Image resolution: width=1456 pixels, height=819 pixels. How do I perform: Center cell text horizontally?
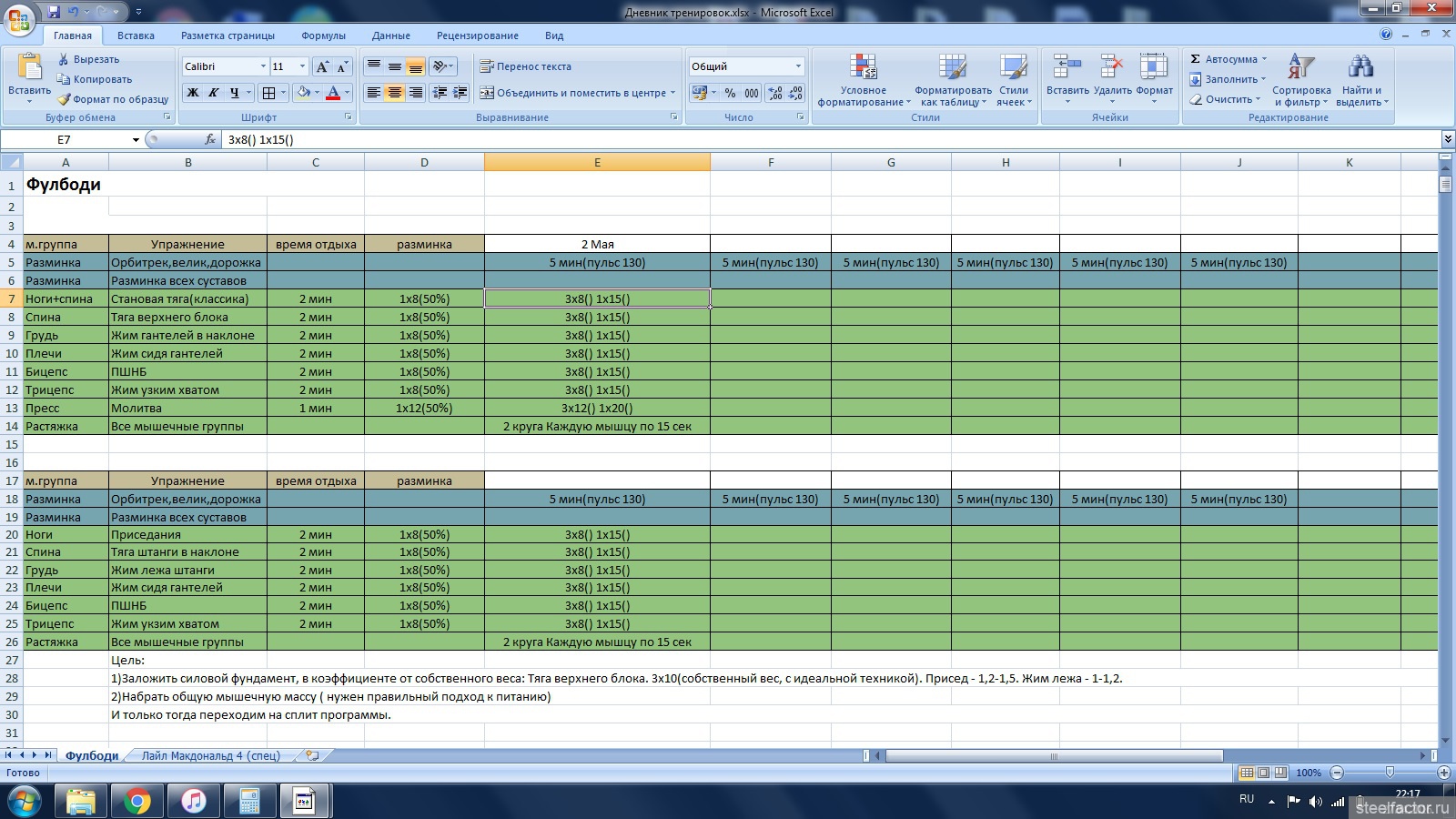(394, 93)
